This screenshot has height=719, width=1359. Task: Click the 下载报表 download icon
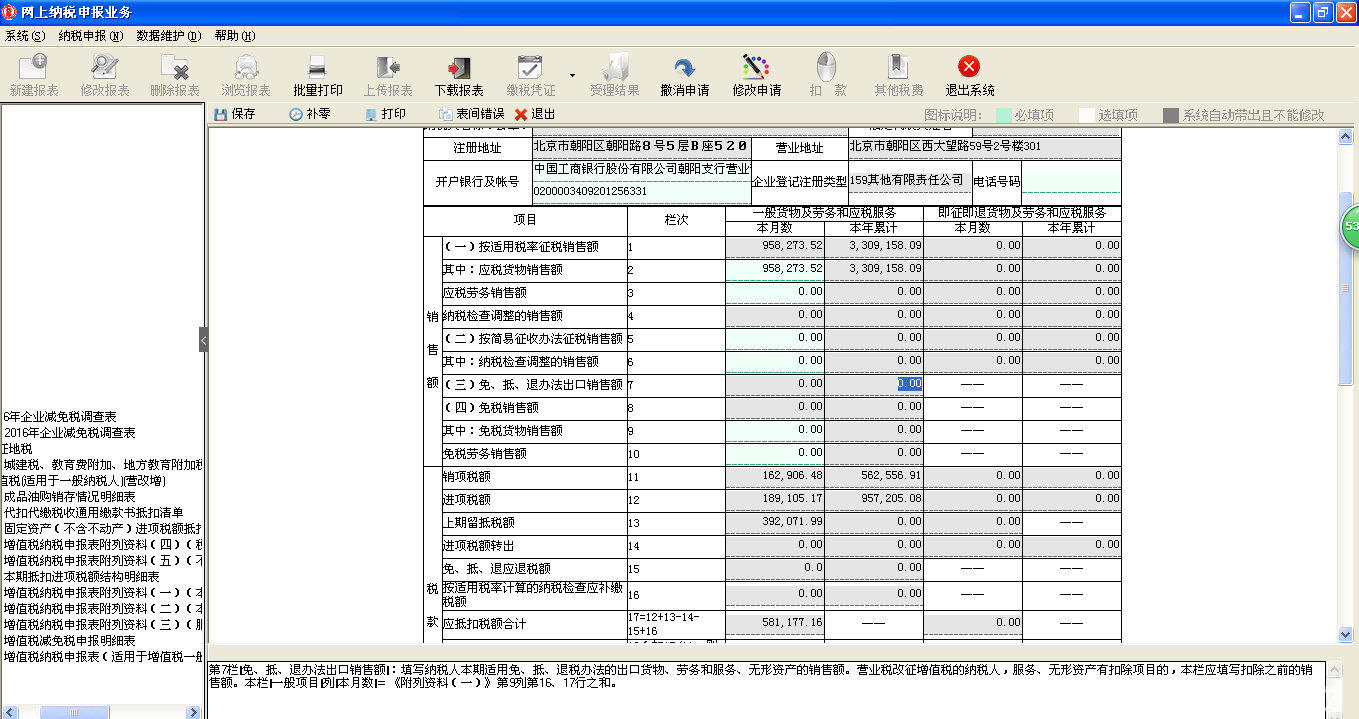click(x=459, y=75)
